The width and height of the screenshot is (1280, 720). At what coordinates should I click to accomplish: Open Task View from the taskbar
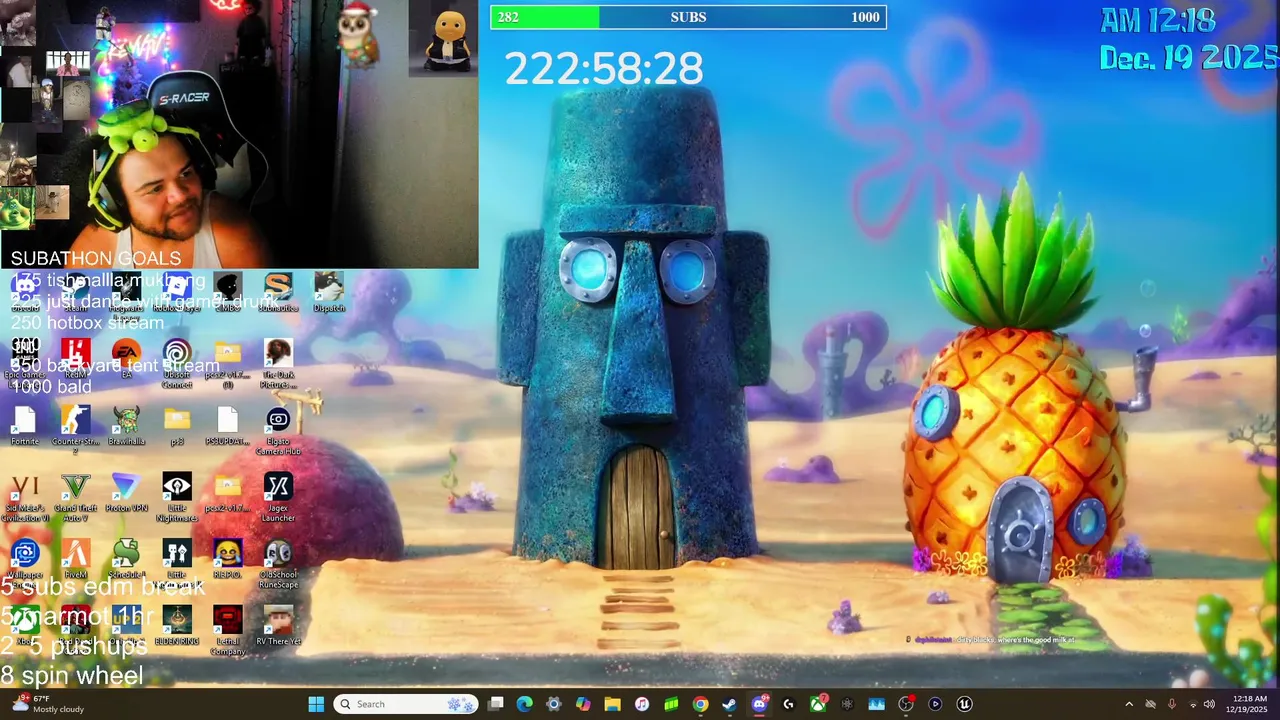pyautogui.click(x=496, y=704)
